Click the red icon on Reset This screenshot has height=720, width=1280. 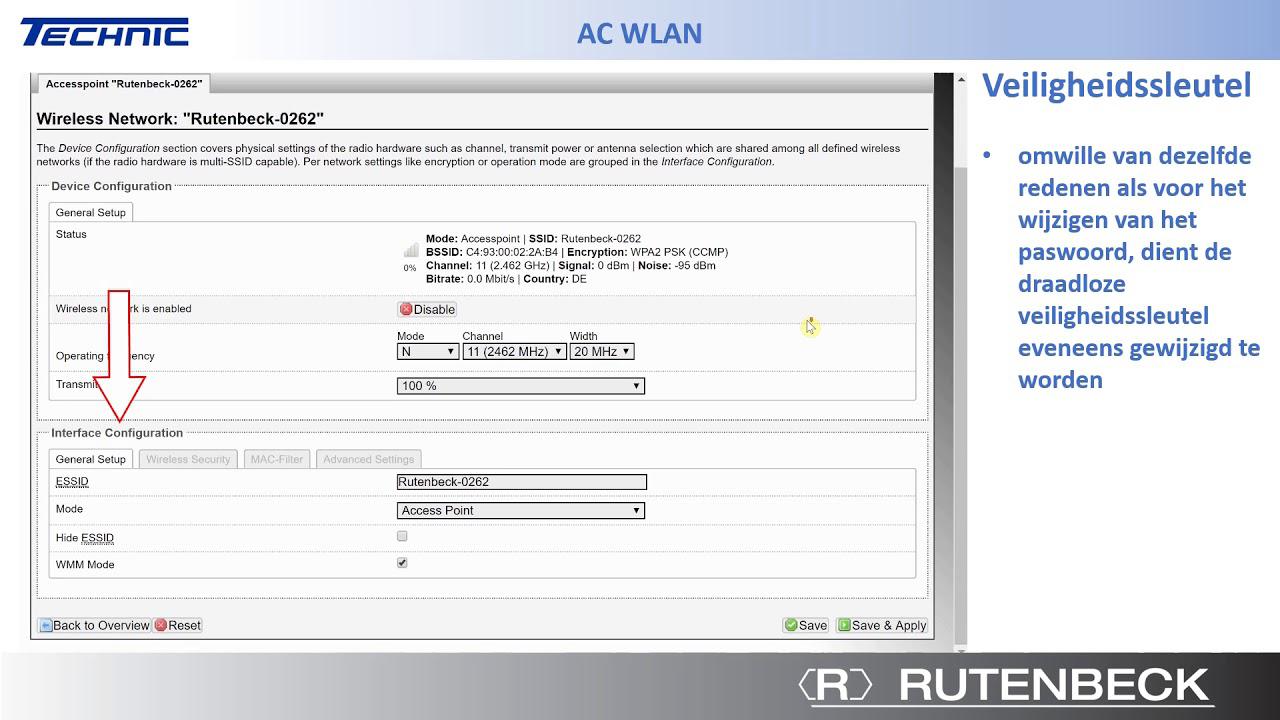(161, 625)
